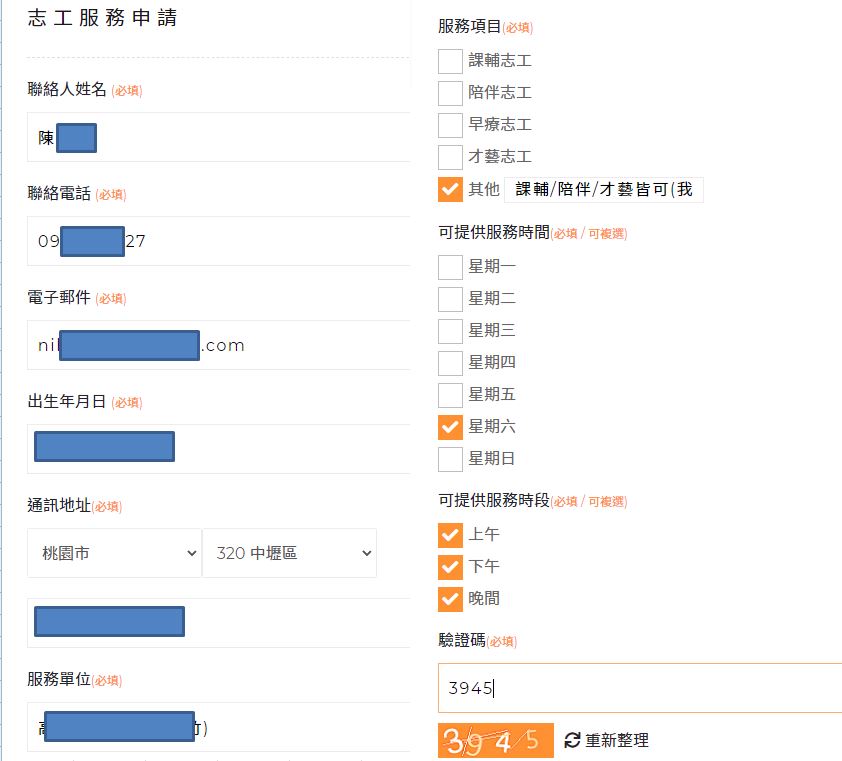
Task: Check the 早療志工 service option
Action: click(x=449, y=125)
